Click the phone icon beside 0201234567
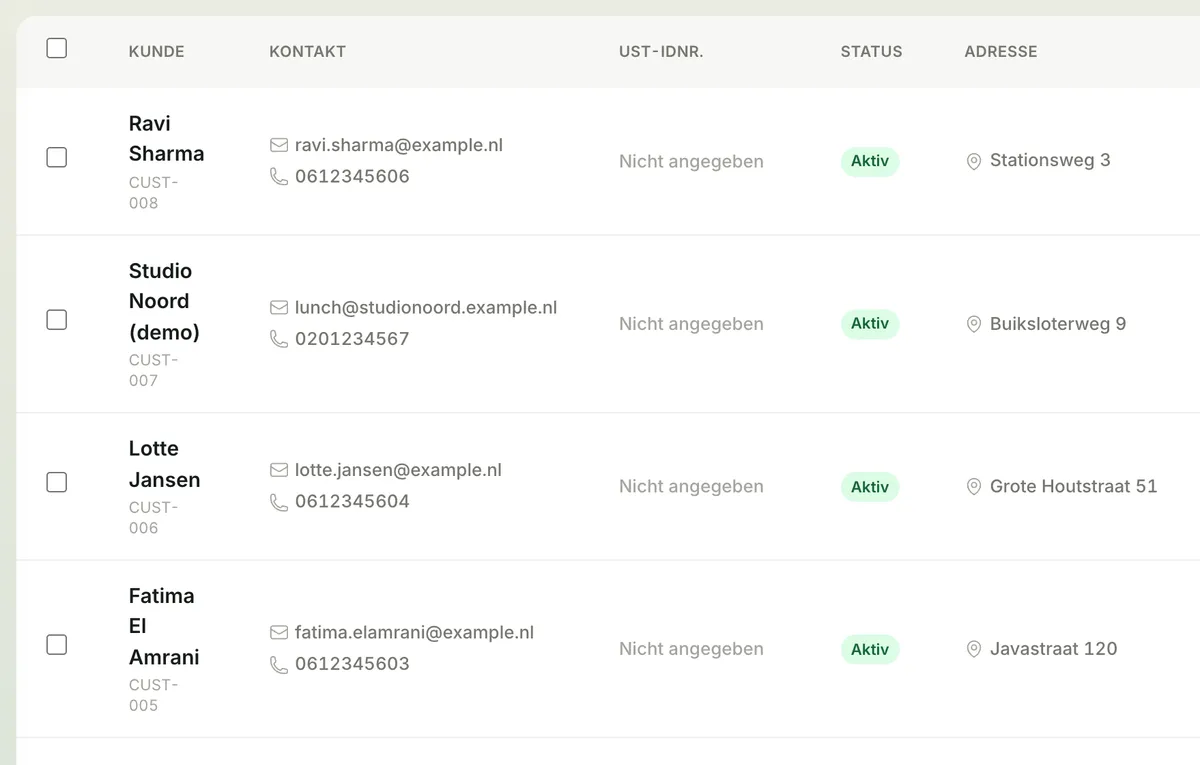Image resolution: width=1200 pixels, height=765 pixels. (x=279, y=339)
